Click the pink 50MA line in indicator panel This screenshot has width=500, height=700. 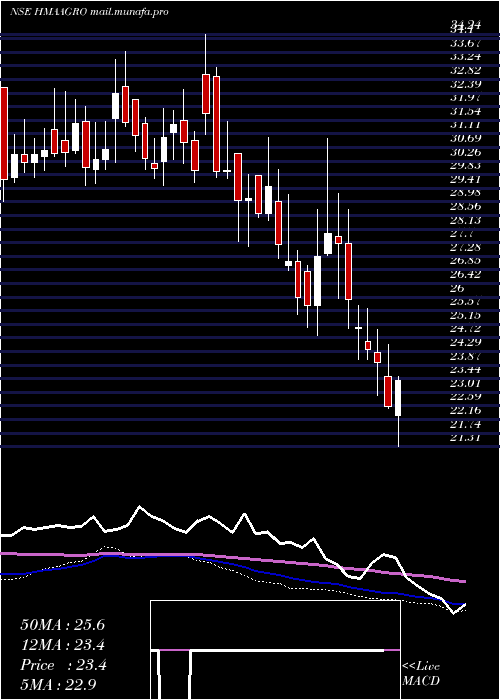[x=232, y=558]
